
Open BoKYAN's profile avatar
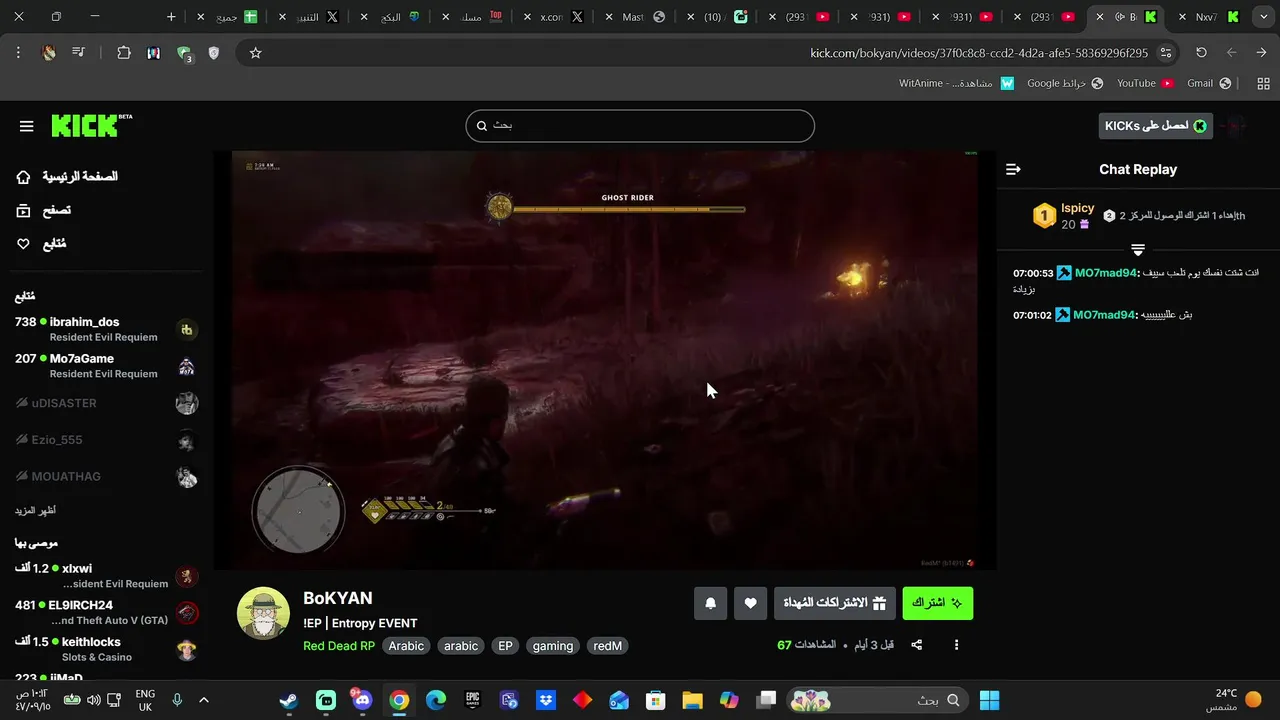point(263,613)
